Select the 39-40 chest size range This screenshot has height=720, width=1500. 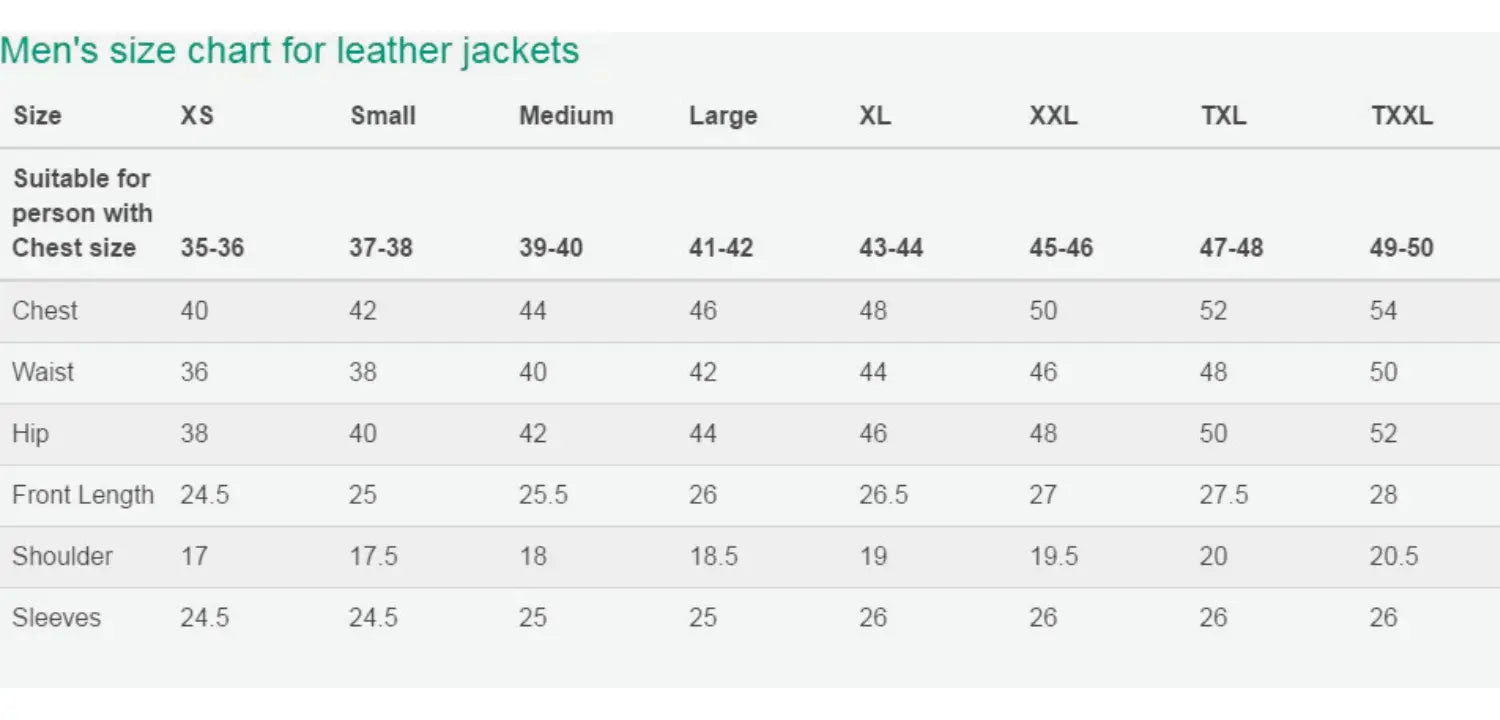[x=551, y=248]
